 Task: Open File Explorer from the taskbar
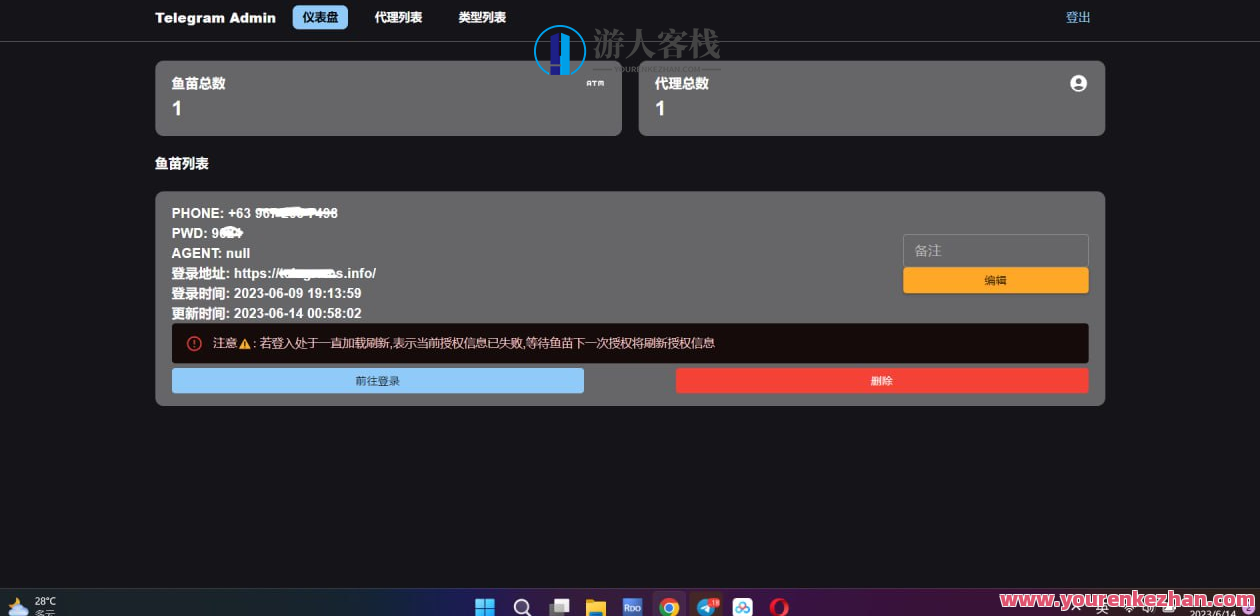click(596, 606)
